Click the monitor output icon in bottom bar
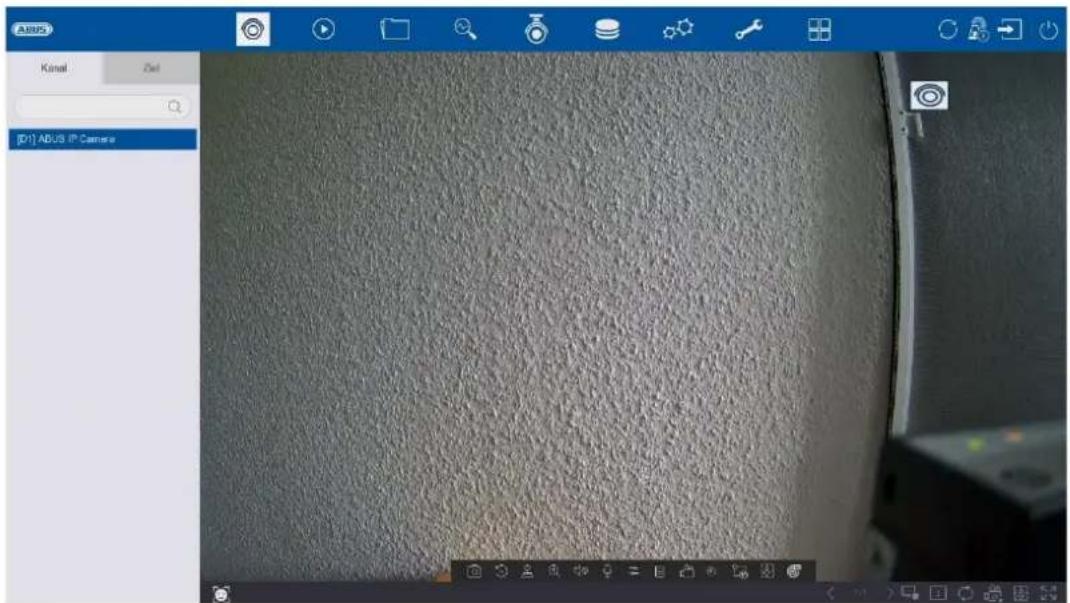The image size is (1070, 603). [910, 593]
